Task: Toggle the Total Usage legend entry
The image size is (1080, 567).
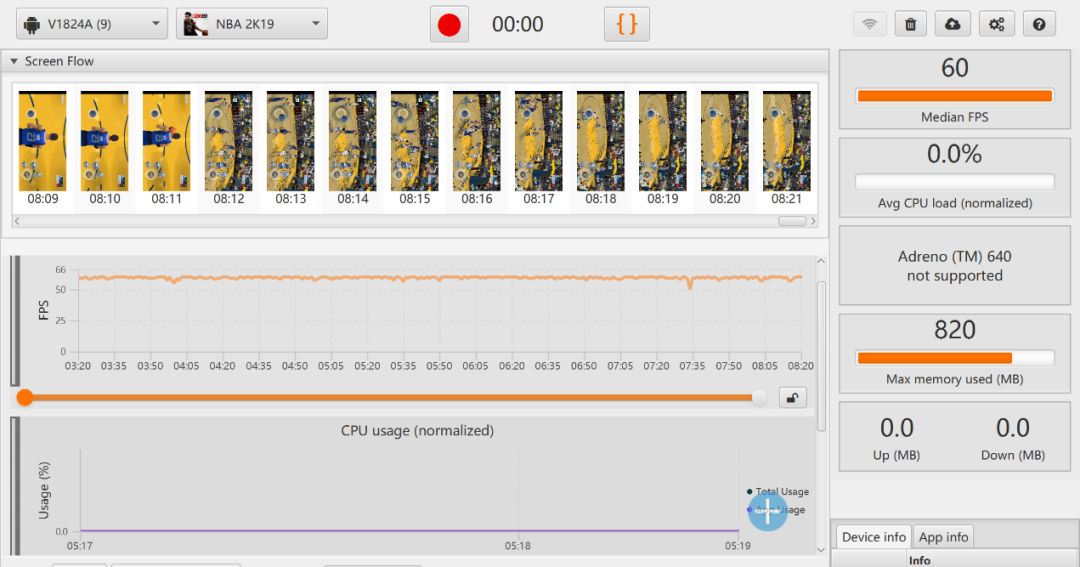Action: pos(778,491)
